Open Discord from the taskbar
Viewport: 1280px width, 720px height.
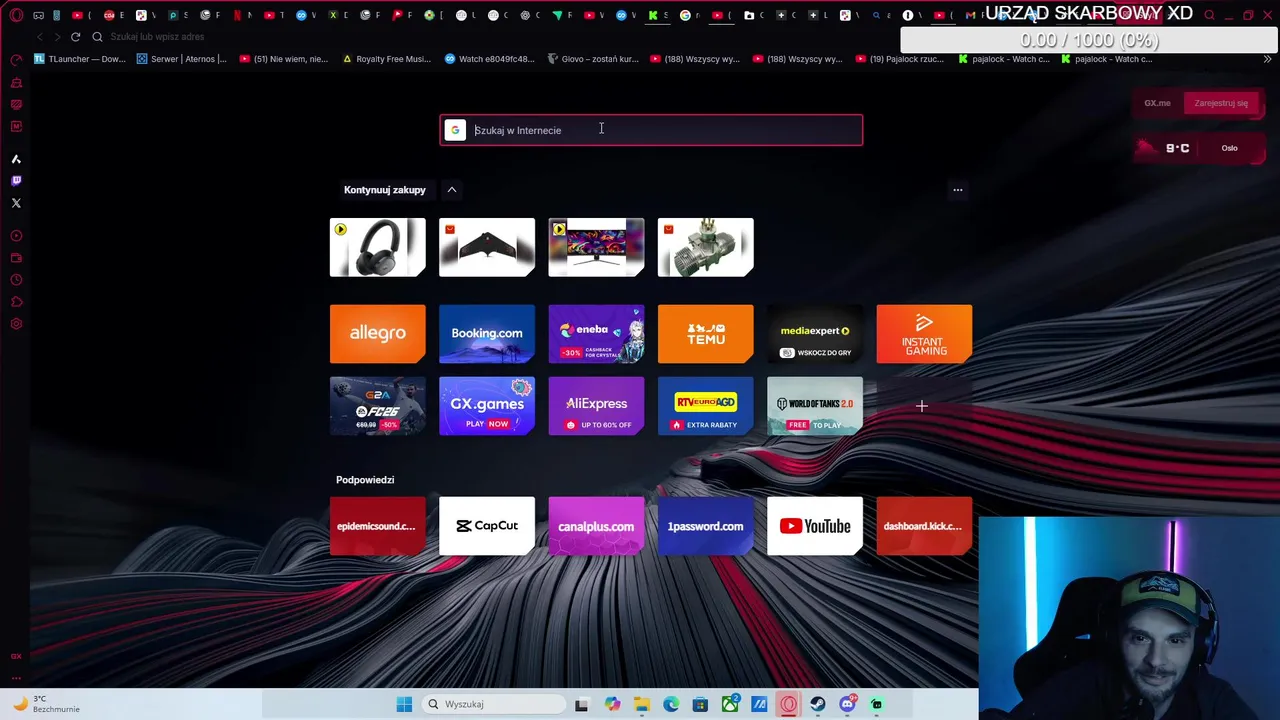pyautogui.click(x=848, y=704)
